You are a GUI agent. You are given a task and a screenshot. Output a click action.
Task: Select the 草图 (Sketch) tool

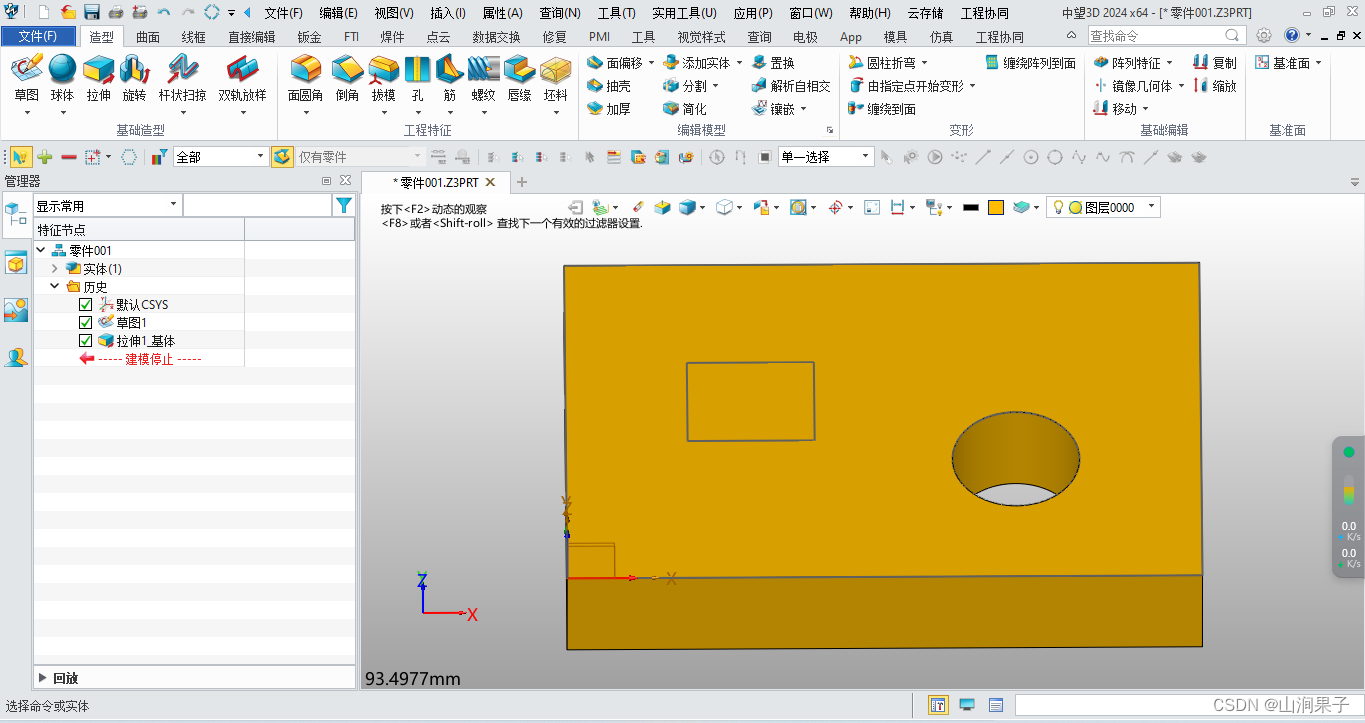pyautogui.click(x=27, y=80)
